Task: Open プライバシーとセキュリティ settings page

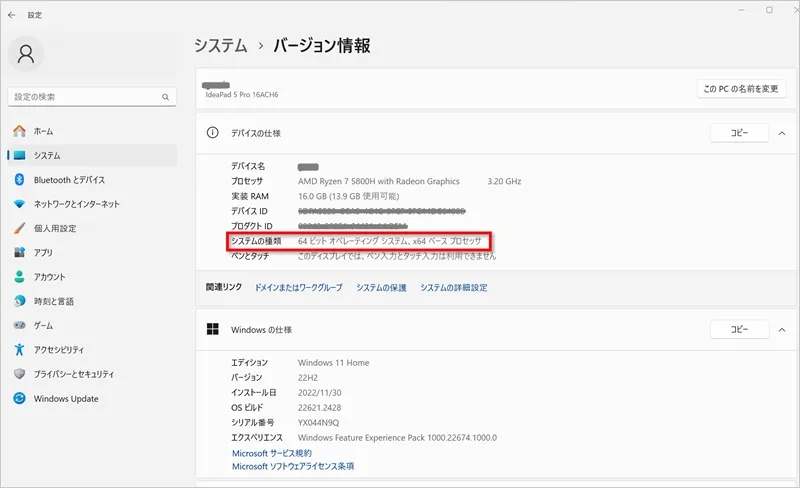Action: pos(92,374)
